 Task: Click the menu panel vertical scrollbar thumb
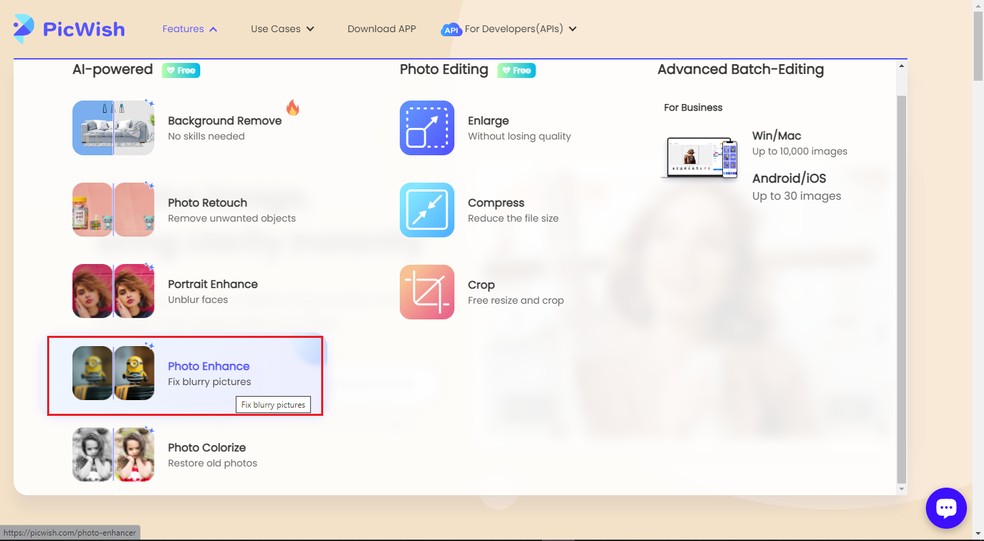pos(902,289)
